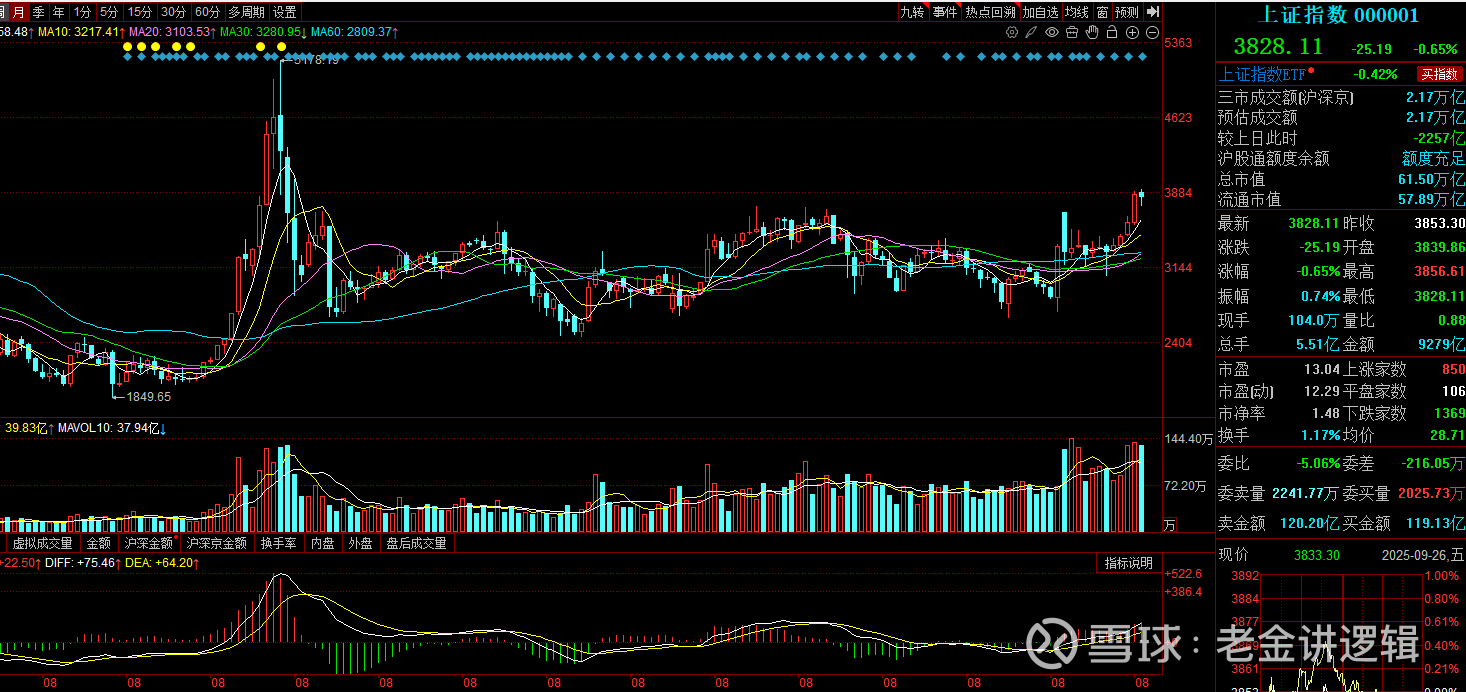Click the arrow-to-end collapse panel icon
The height and width of the screenshot is (692, 1466).
click(x=1152, y=12)
